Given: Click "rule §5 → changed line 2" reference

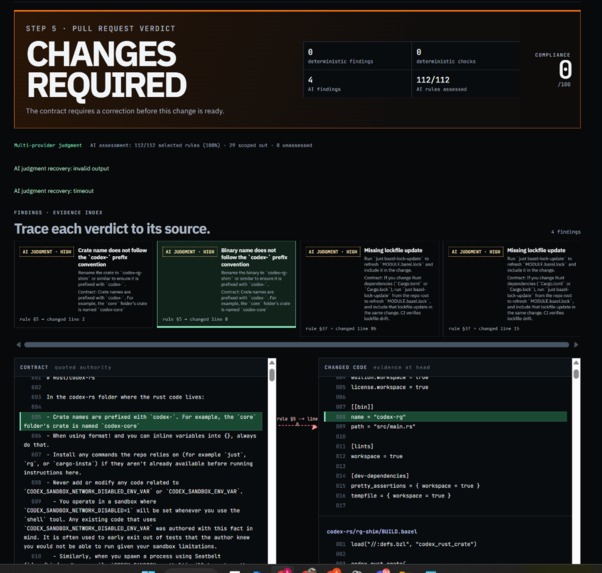Looking at the screenshot, I should tap(52, 319).
